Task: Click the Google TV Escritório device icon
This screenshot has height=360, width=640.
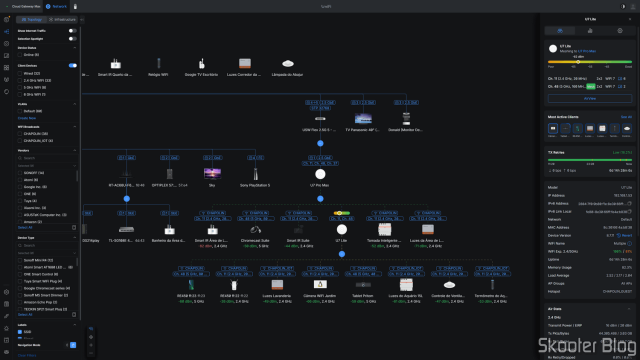Action: tap(201, 64)
